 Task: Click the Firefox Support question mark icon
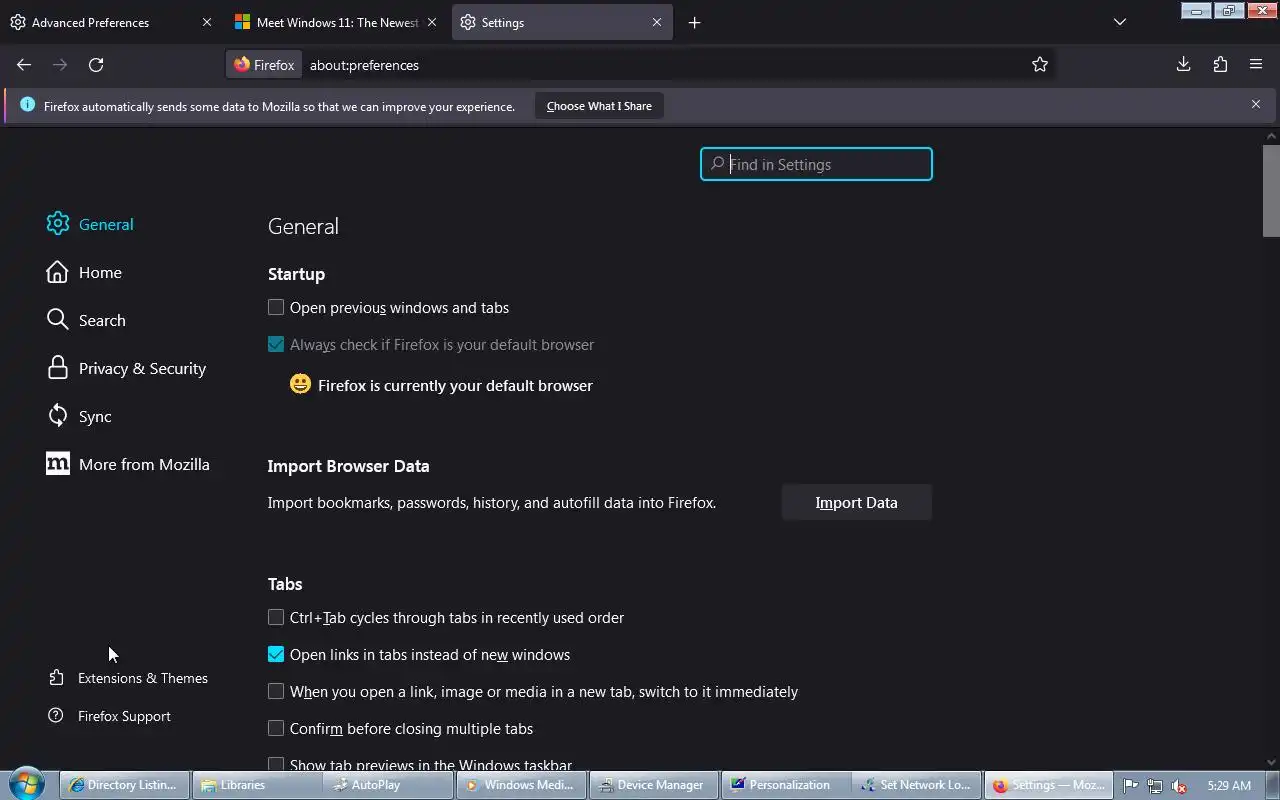56,716
